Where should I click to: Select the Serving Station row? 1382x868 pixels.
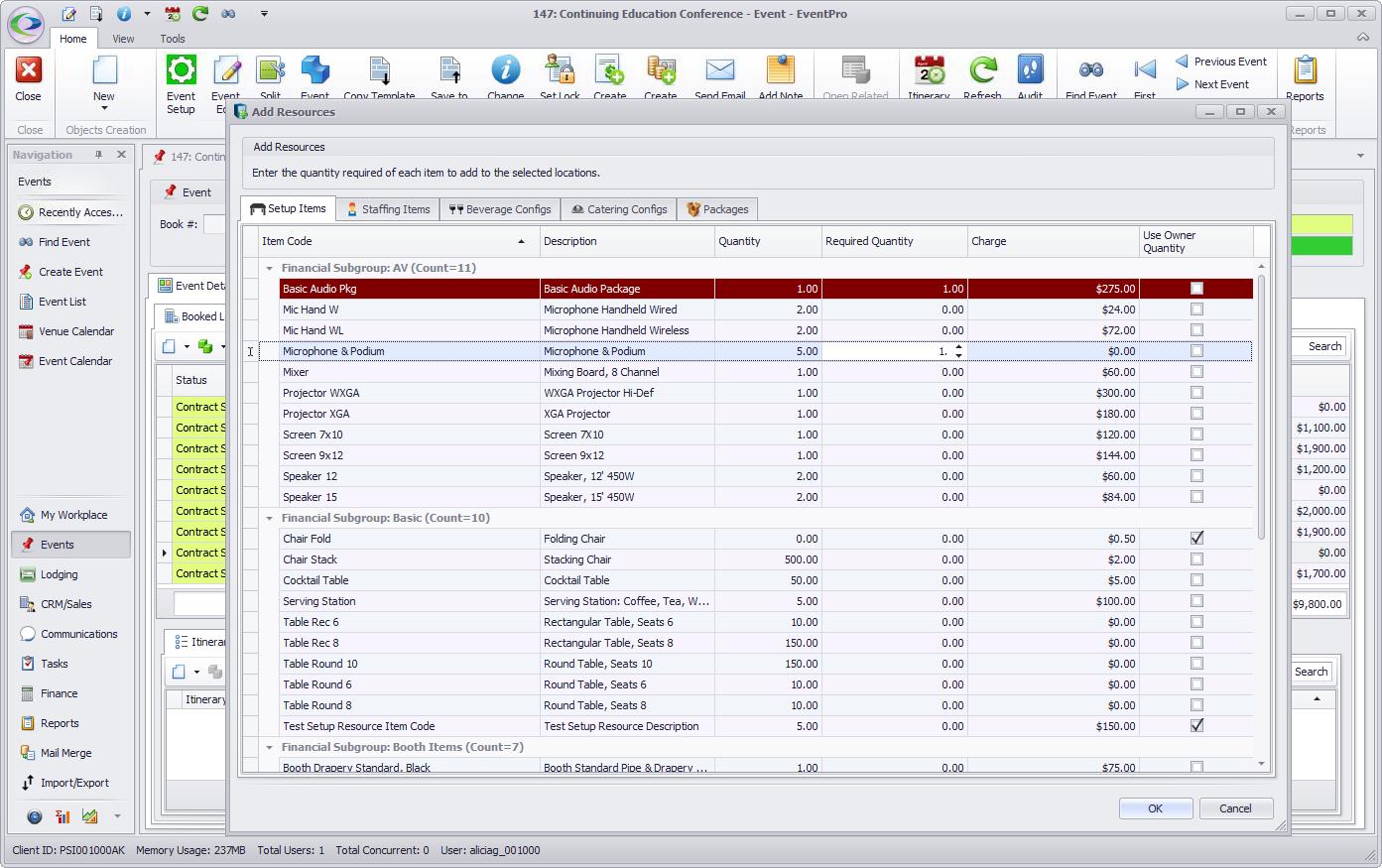click(755, 601)
